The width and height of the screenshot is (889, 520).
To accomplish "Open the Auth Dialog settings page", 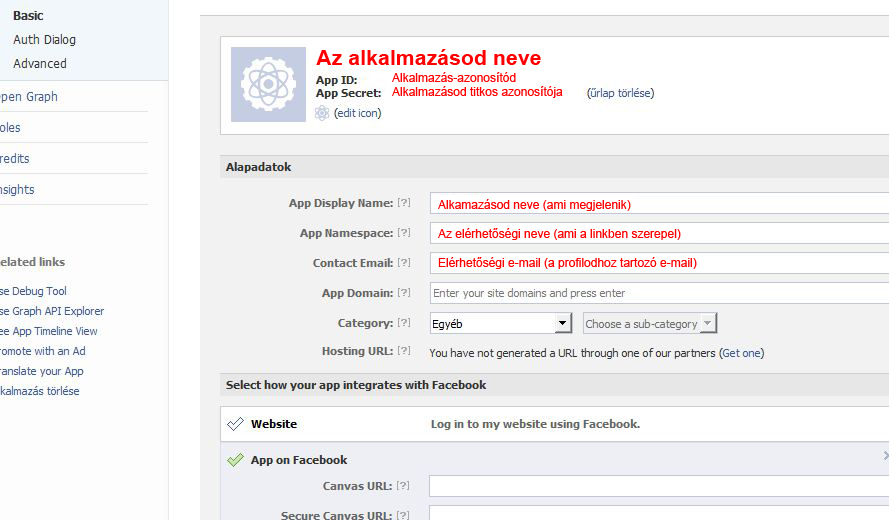I will click(44, 40).
